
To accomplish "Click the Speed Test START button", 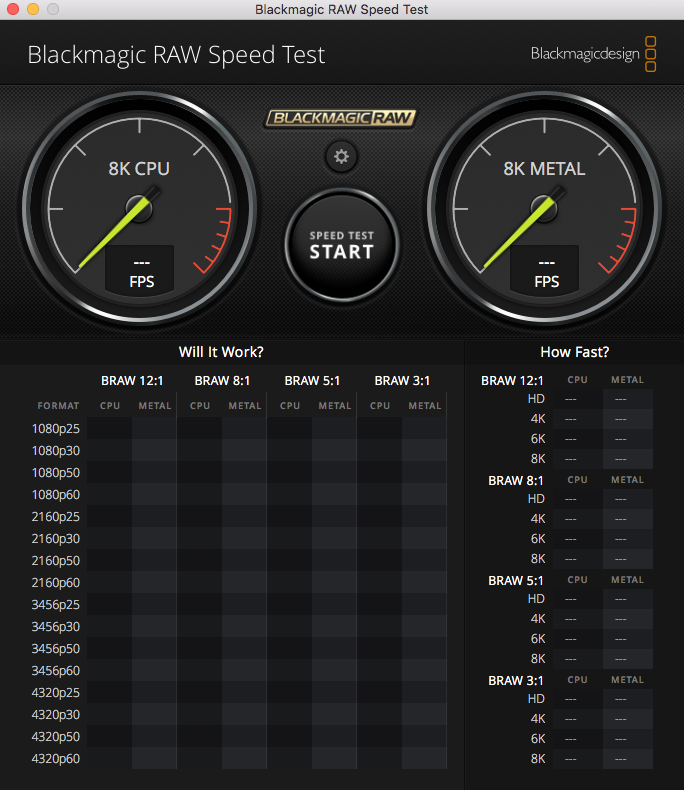I will [x=342, y=245].
